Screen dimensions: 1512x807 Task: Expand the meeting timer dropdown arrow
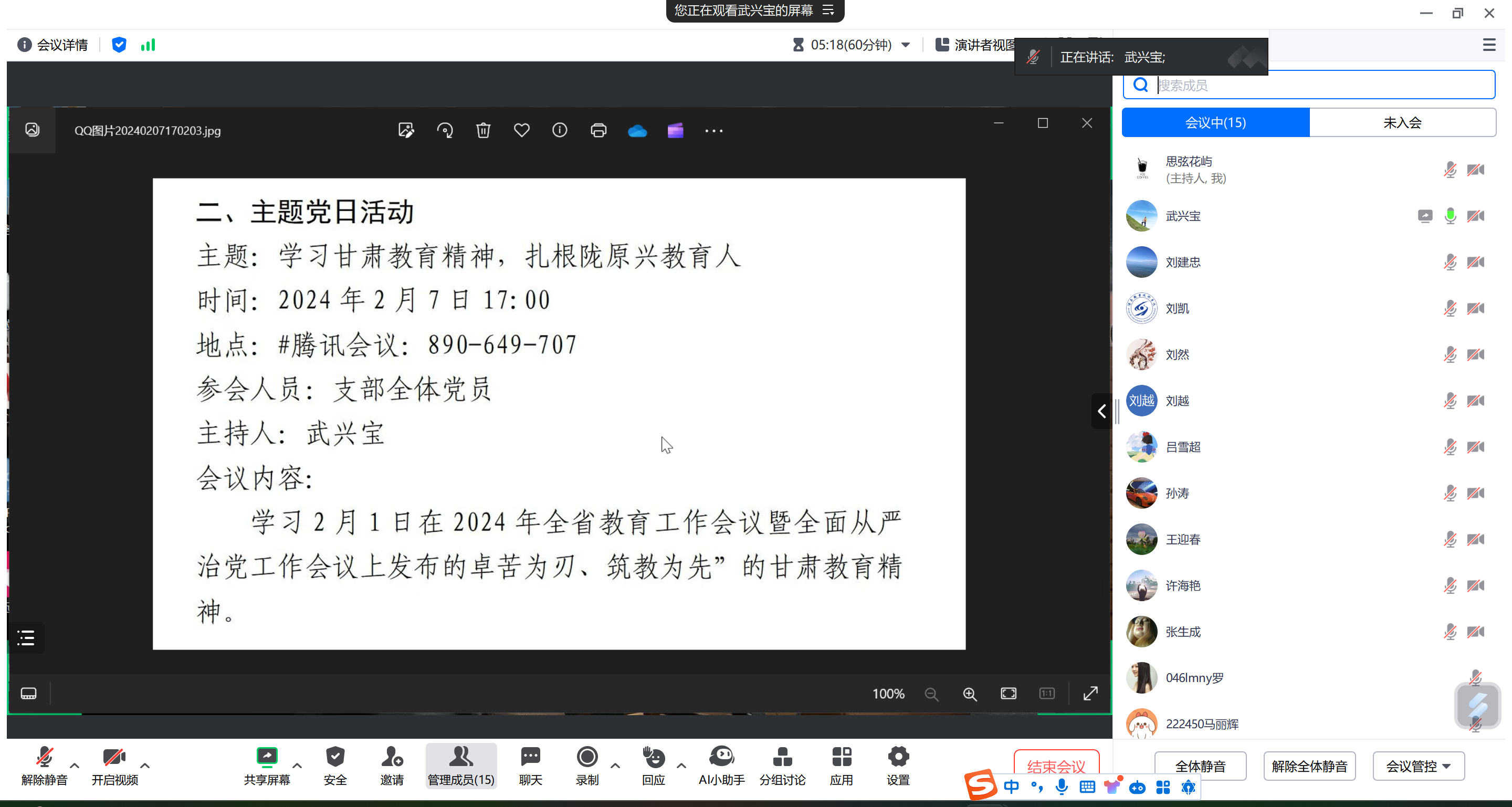[906, 45]
